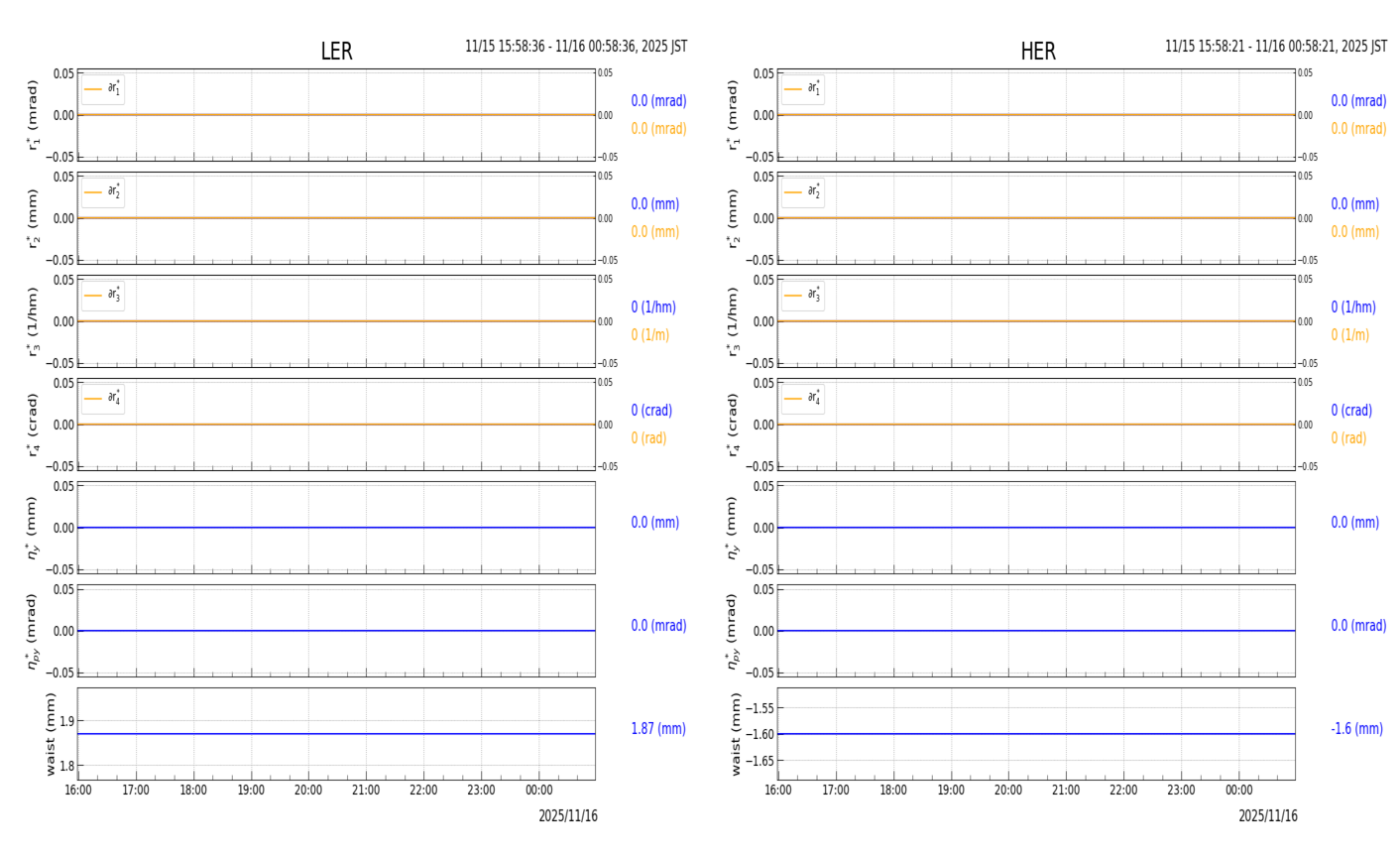Click the -1.65 tick on HER waist axis
The height and width of the screenshot is (857, 1400).
pos(760,761)
